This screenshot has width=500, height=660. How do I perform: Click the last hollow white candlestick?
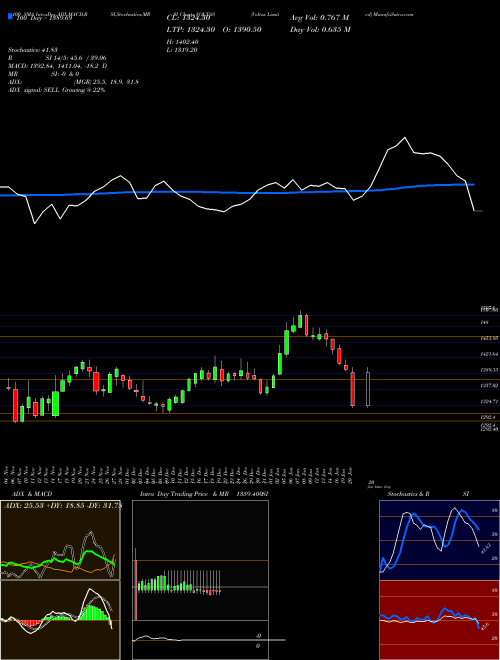[368, 388]
